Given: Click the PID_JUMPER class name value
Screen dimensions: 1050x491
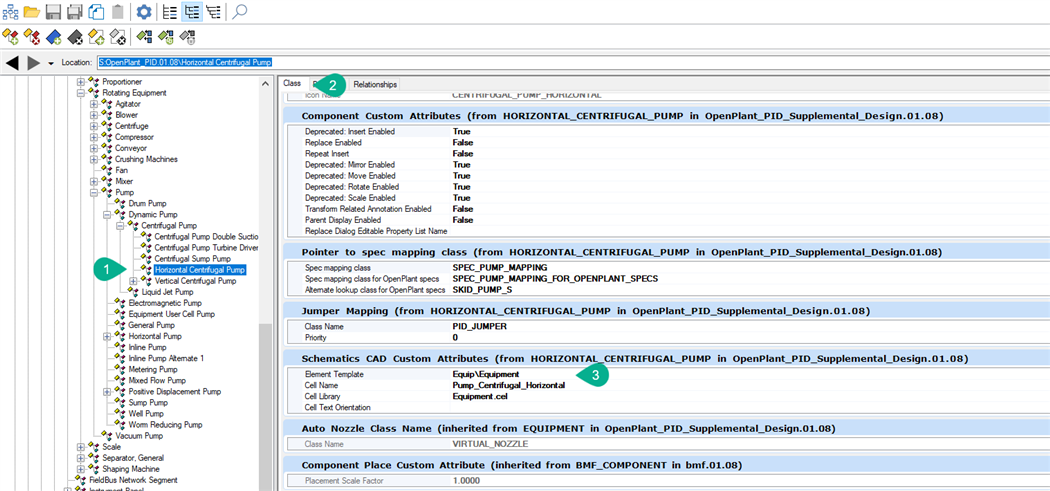Looking at the screenshot, I should [479, 328].
